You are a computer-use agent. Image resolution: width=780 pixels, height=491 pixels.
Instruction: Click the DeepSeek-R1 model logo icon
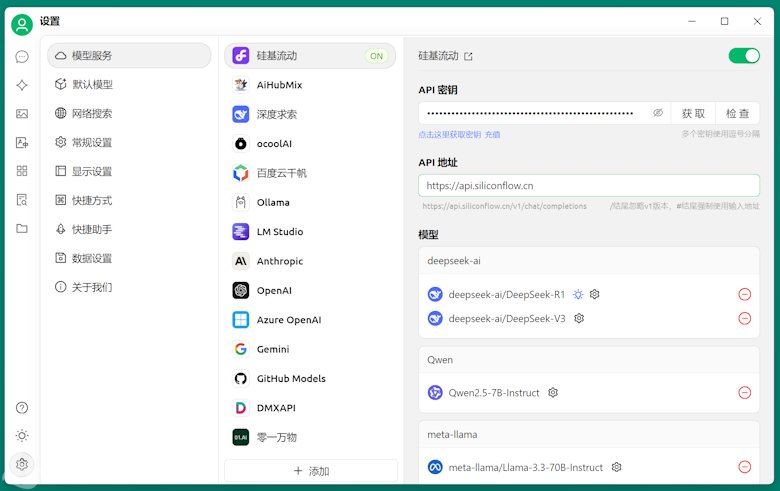435,295
